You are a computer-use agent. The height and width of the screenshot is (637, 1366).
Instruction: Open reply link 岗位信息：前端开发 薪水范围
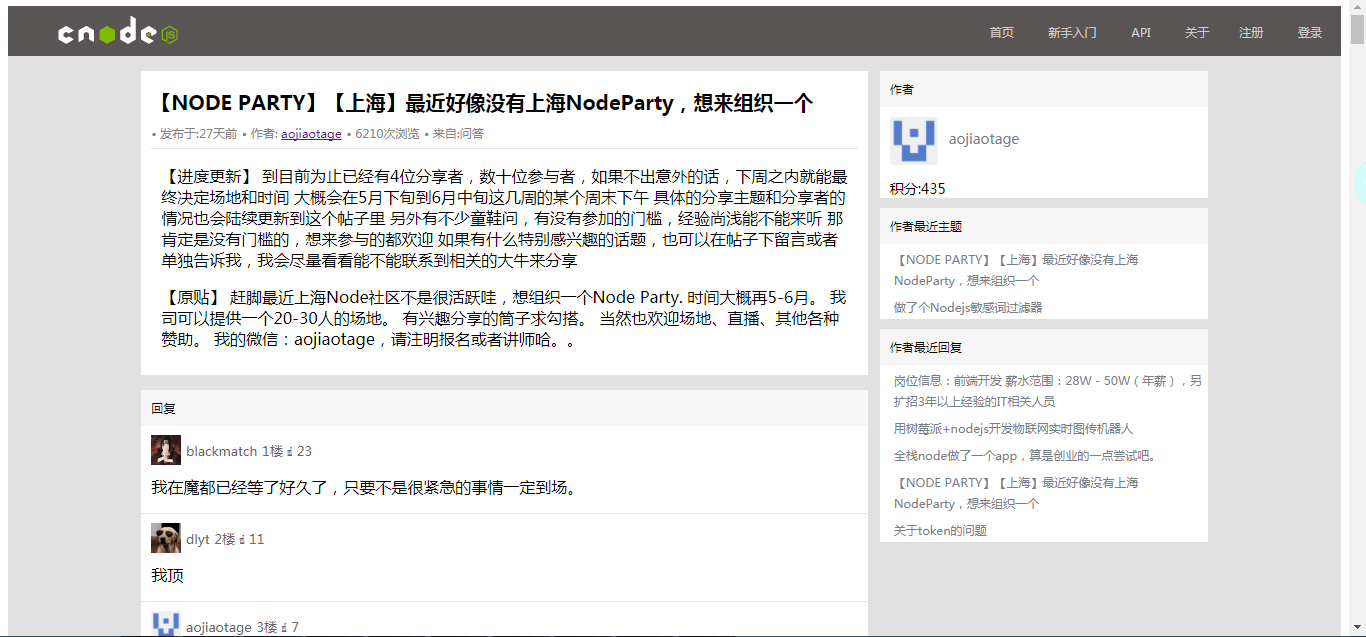[x=1048, y=391]
